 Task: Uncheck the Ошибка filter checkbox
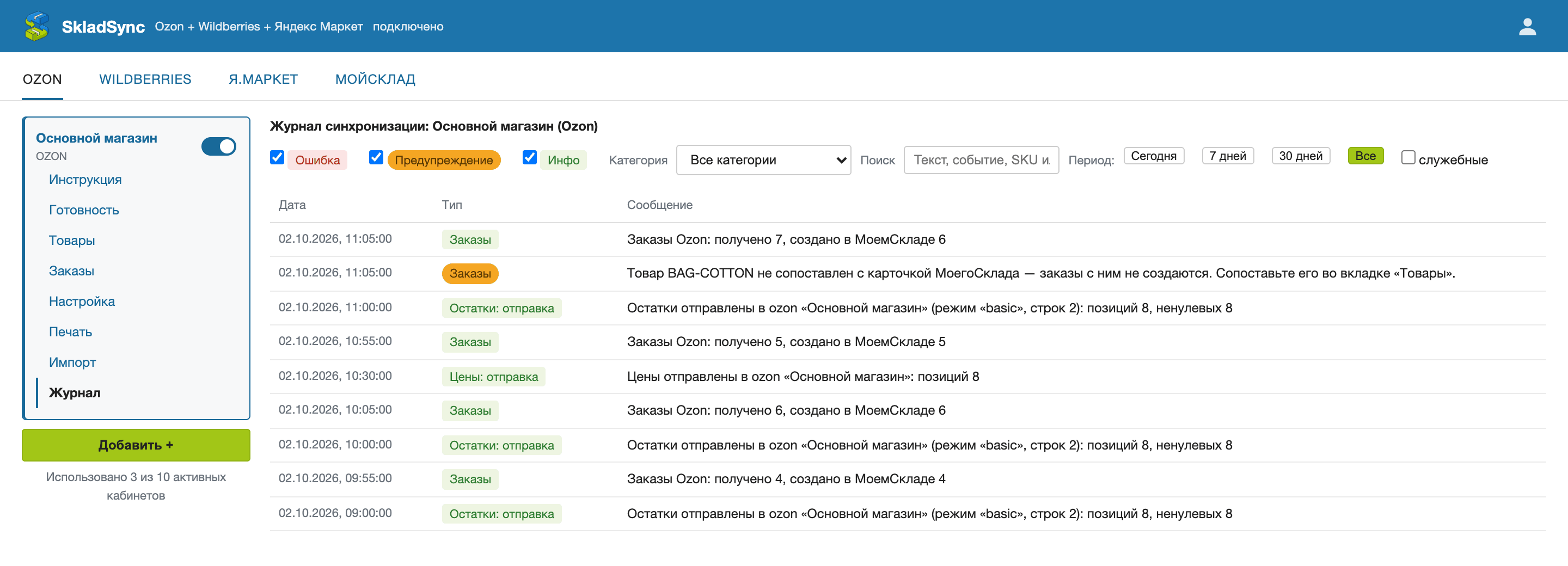tap(277, 158)
